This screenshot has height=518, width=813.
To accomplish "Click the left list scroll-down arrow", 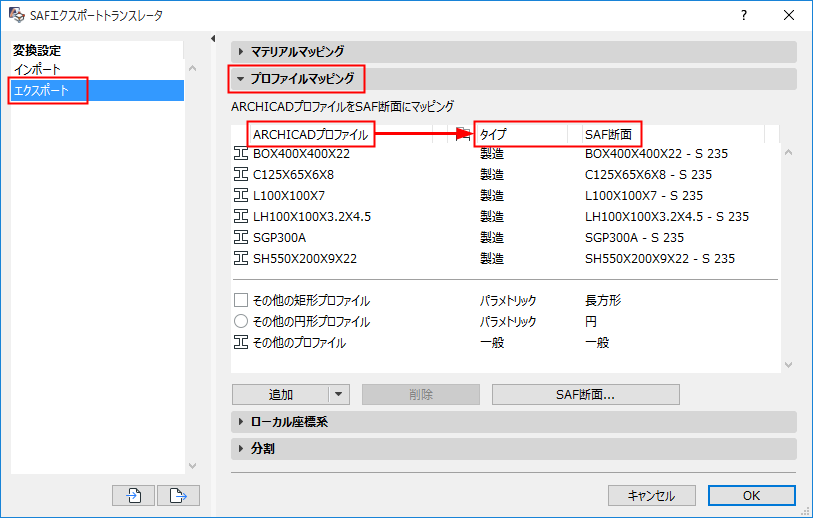I will (x=192, y=466).
